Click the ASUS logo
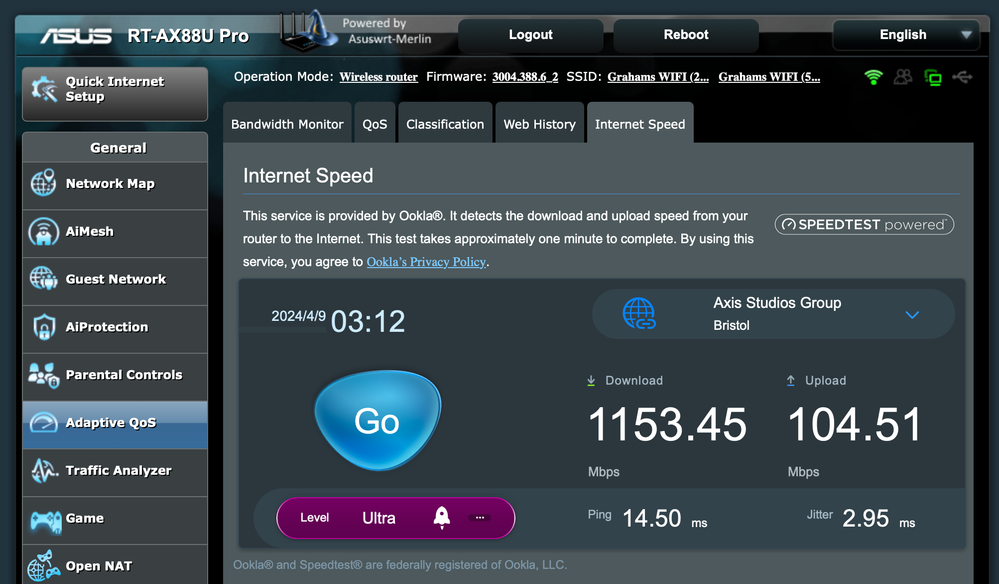 coord(76,36)
